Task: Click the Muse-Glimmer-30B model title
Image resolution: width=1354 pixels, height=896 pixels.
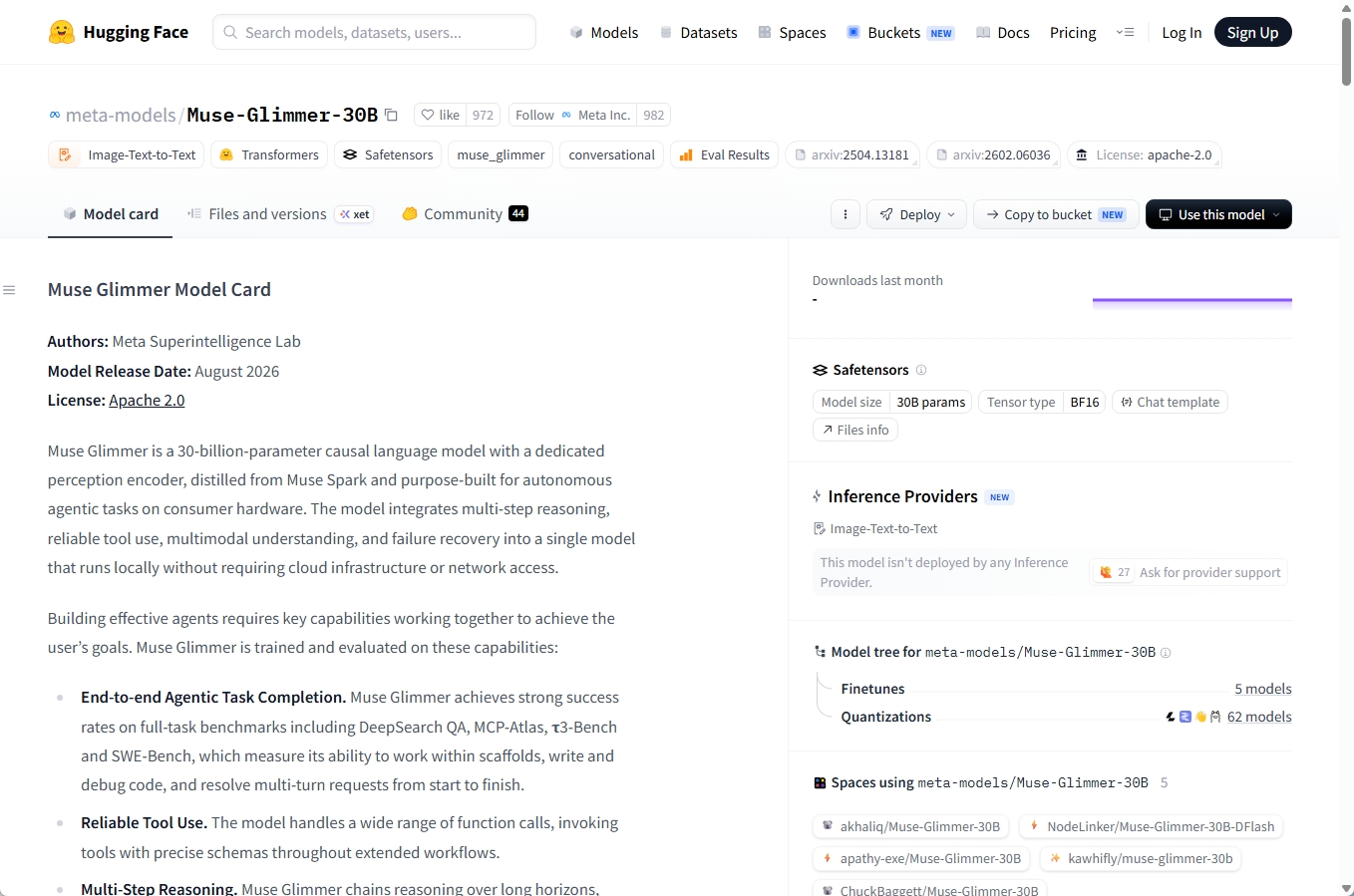Action: (282, 116)
